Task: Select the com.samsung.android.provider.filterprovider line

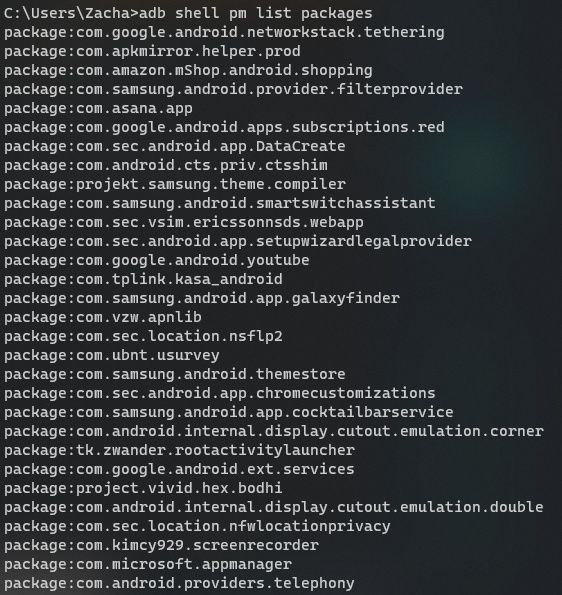Action: [x=233, y=89]
